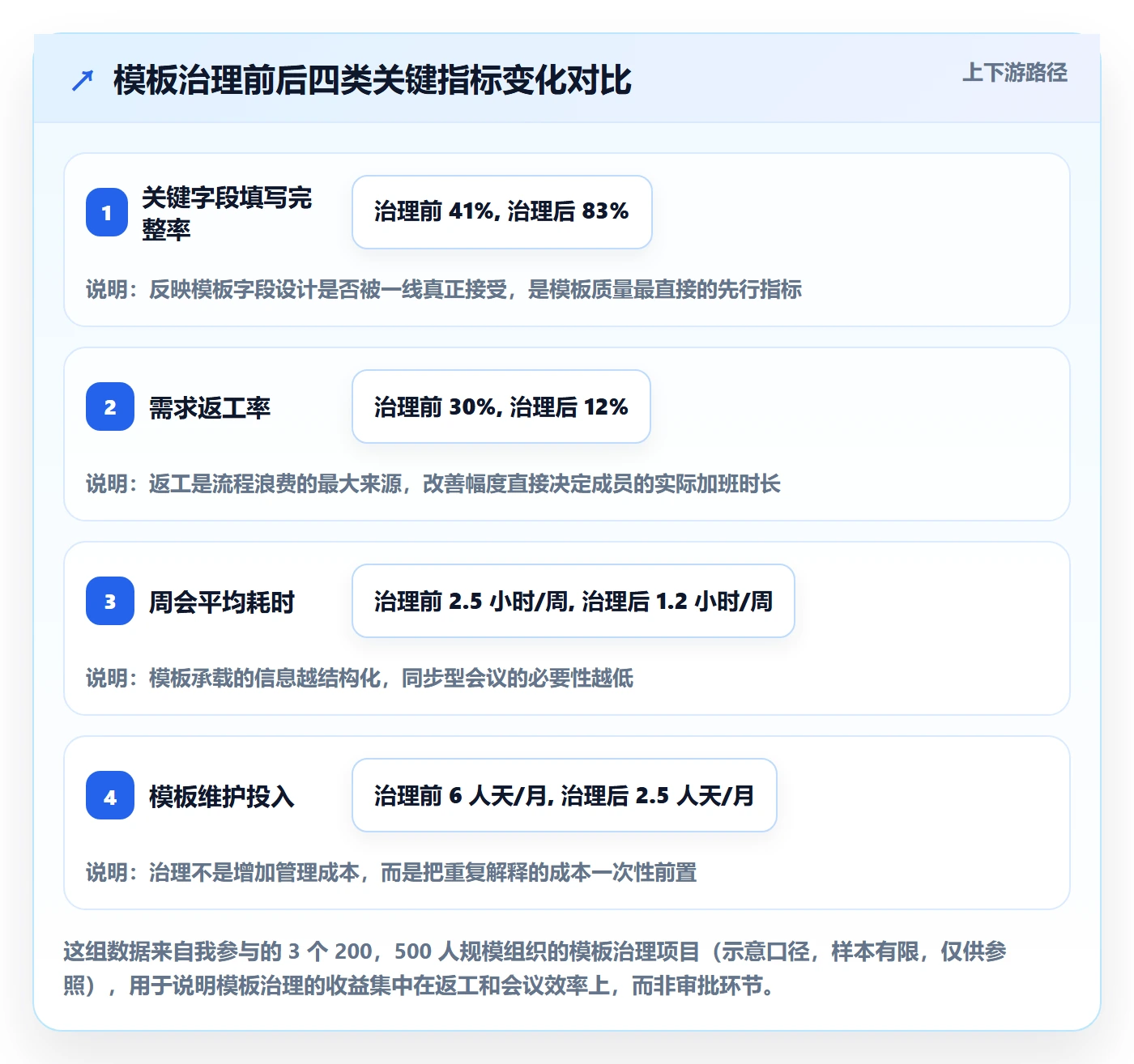Click the note starting 说明:返工是流程浪费
Screen dimensions: 1134x1064
click(x=433, y=483)
